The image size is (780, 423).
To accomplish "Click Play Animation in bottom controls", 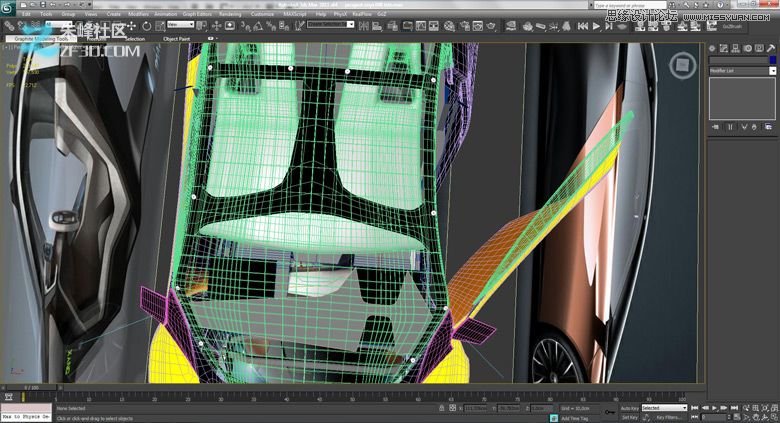I will 715,408.
